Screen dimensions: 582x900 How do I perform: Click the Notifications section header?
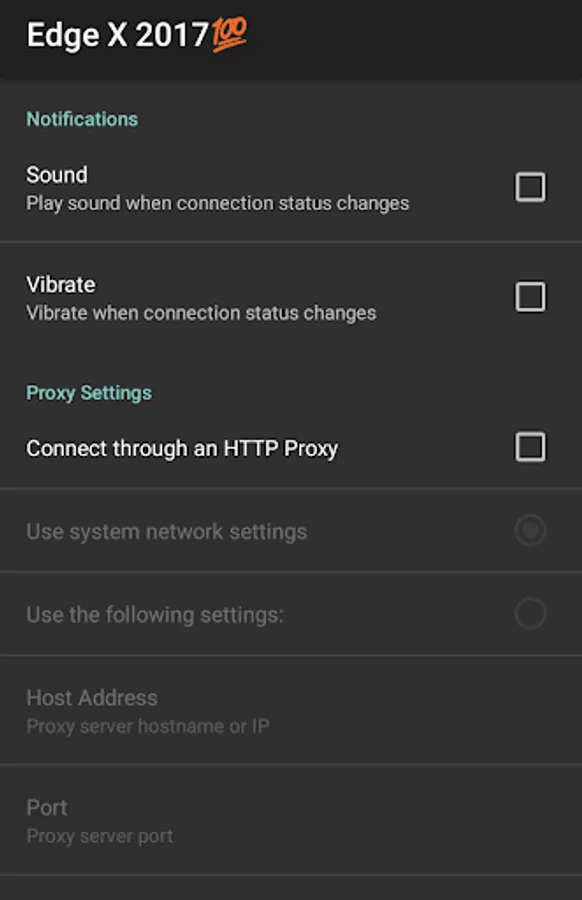82,119
